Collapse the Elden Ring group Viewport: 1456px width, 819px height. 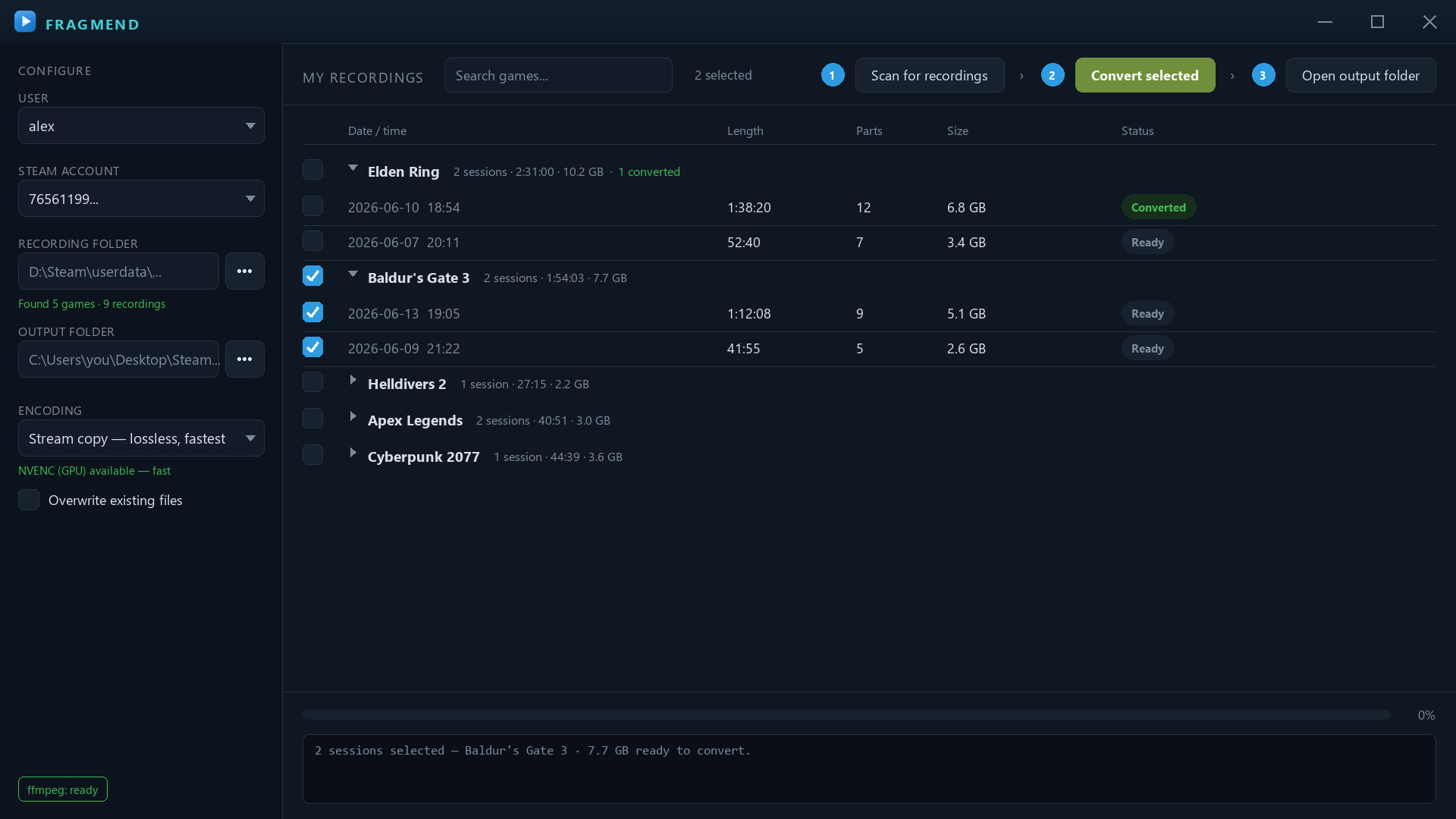tap(353, 168)
